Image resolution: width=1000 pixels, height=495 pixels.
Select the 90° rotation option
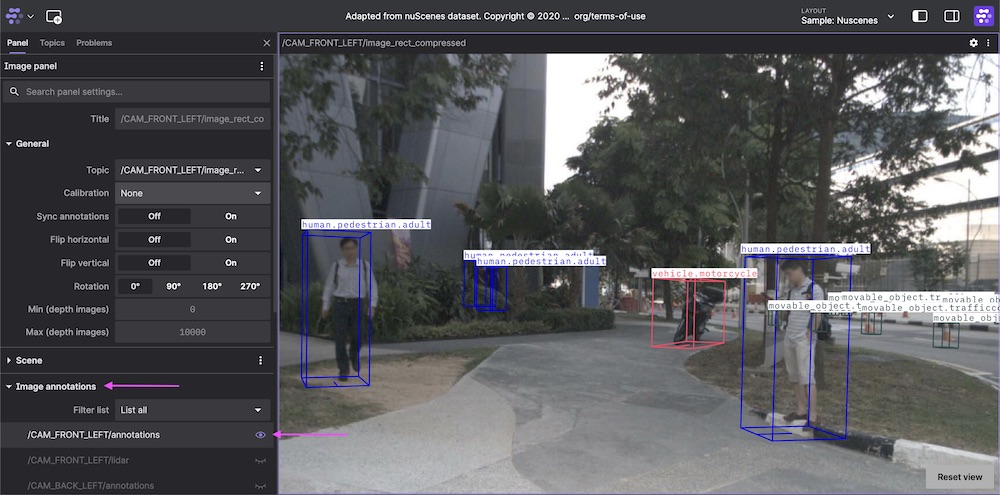[x=173, y=286]
